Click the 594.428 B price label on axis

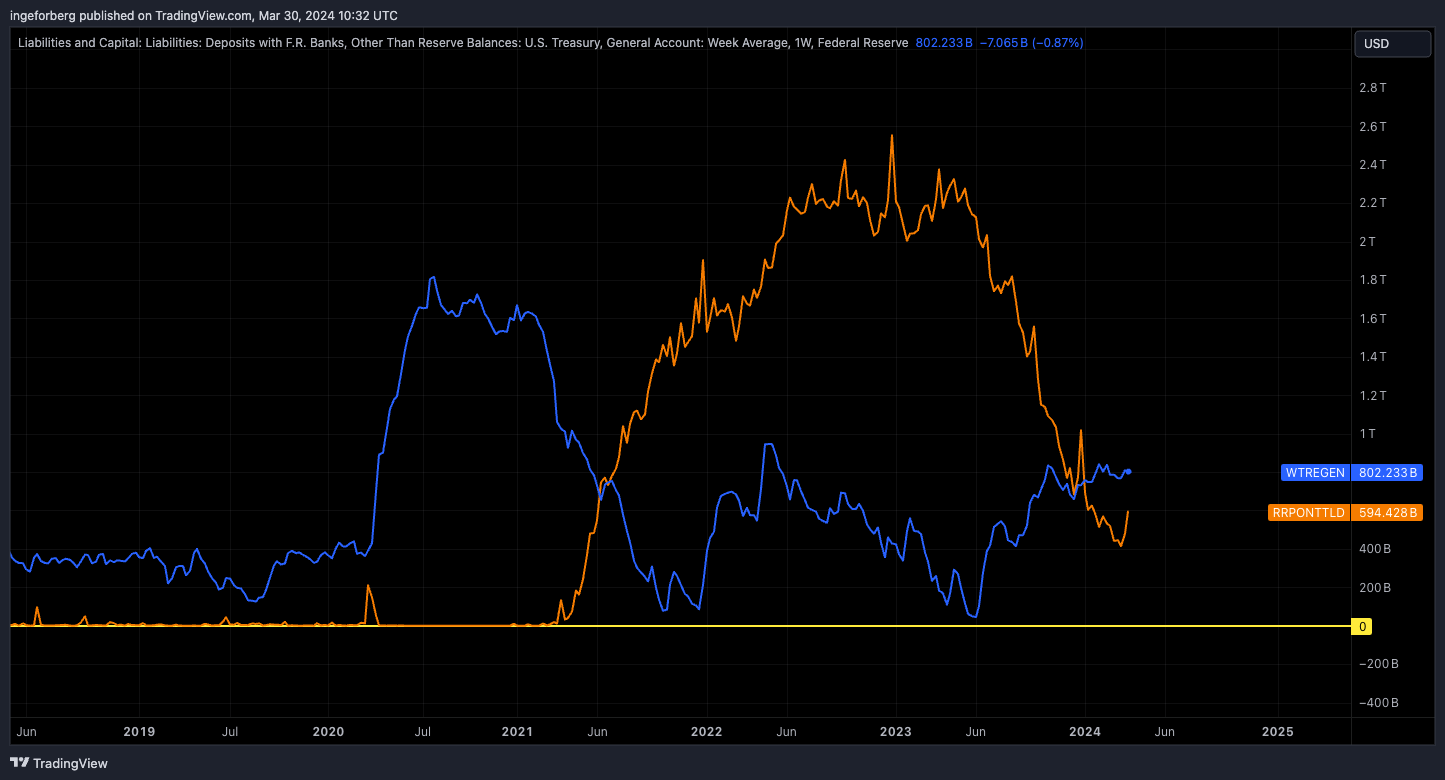(x=1387, y=513)
